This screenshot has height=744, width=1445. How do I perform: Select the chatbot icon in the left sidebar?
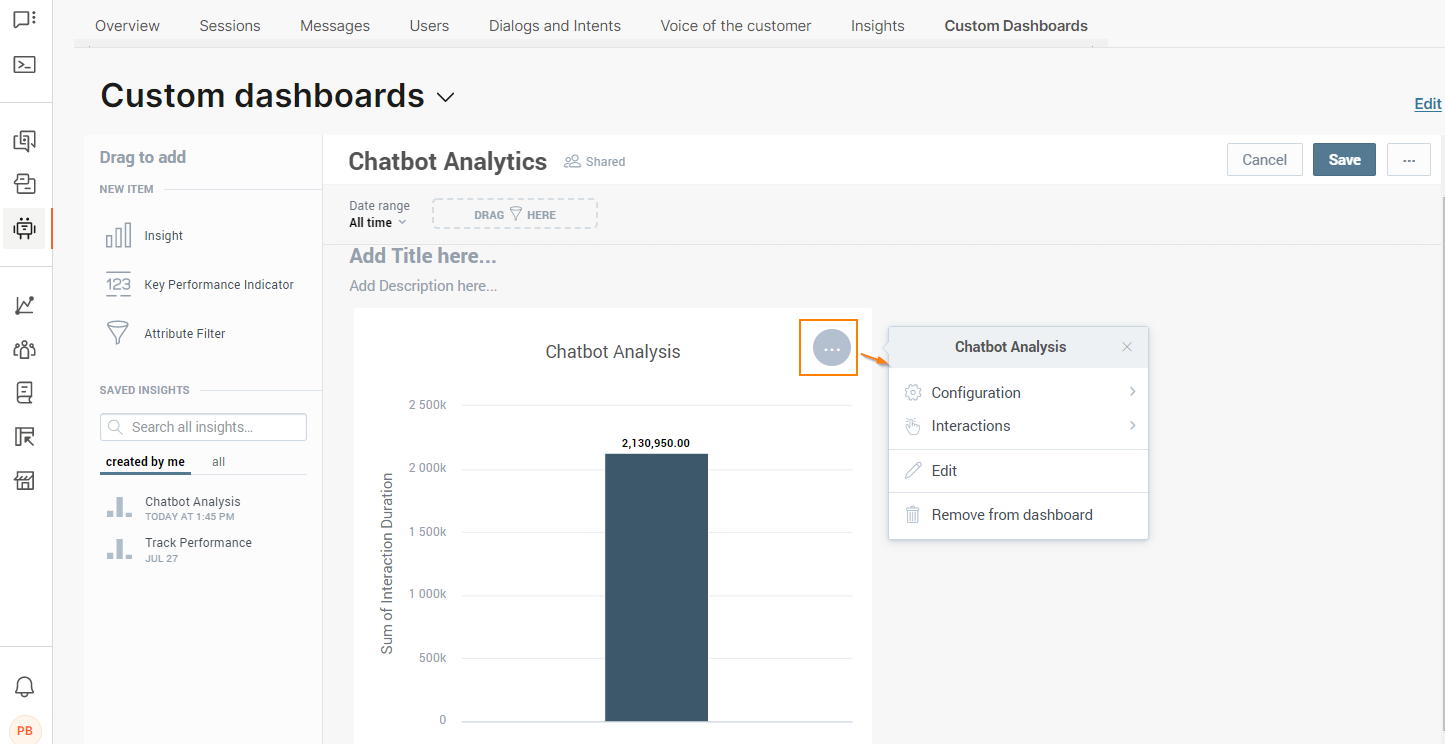tap(25, 228)
